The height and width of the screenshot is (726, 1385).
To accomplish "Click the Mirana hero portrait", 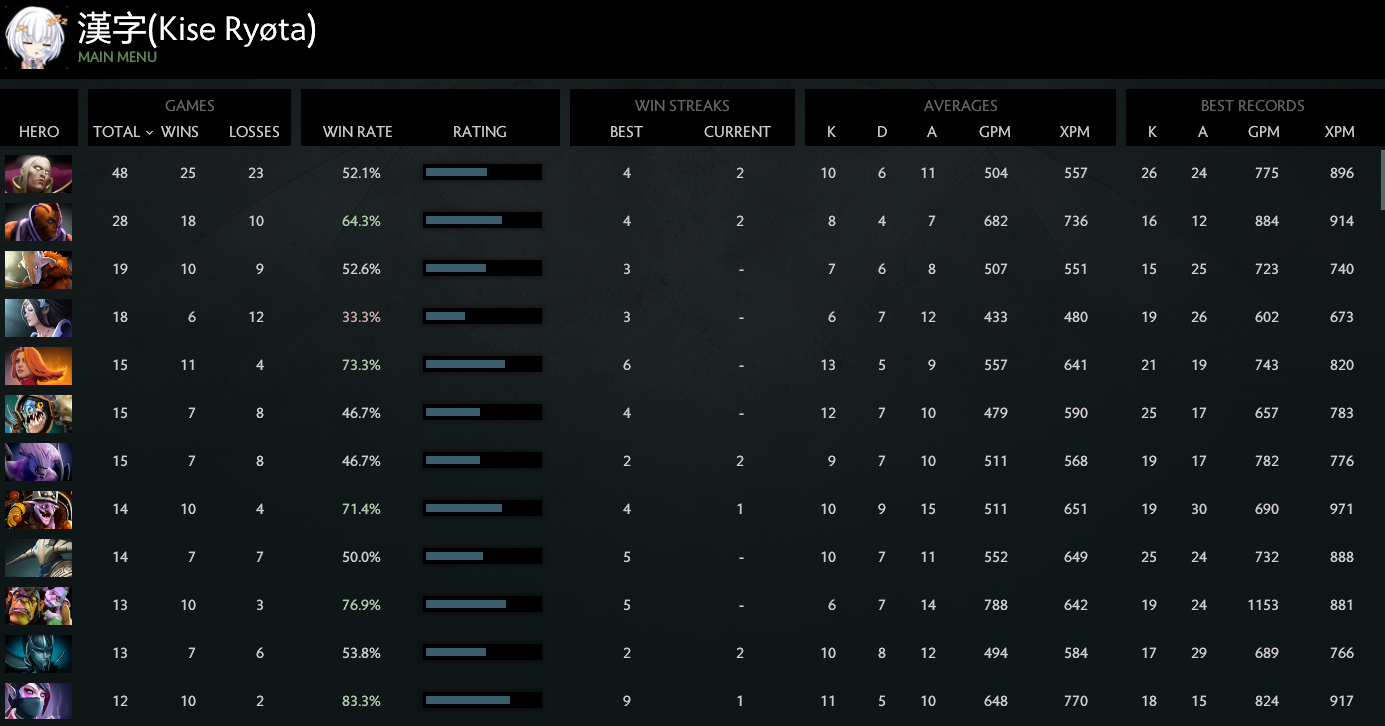I will coord(38,317).
